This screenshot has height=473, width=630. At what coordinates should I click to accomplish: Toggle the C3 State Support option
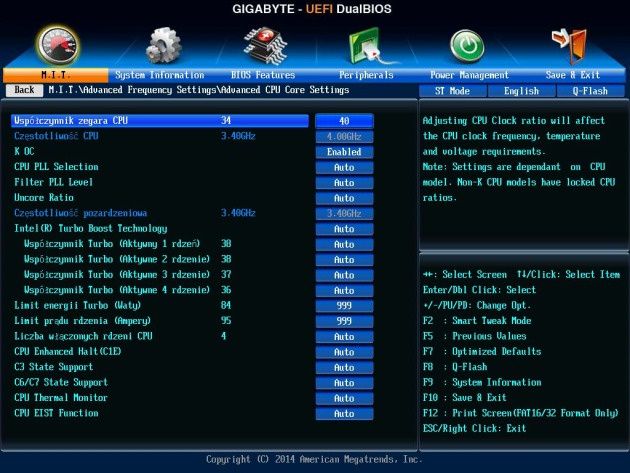click(x=344, y=367)
